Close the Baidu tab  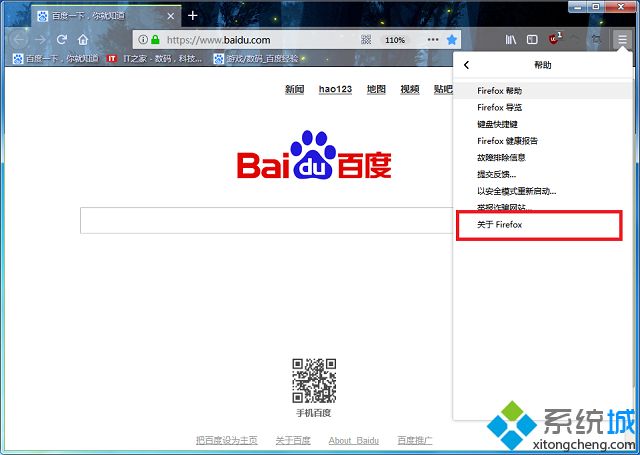pyautogui.click(x=171, y=16)
